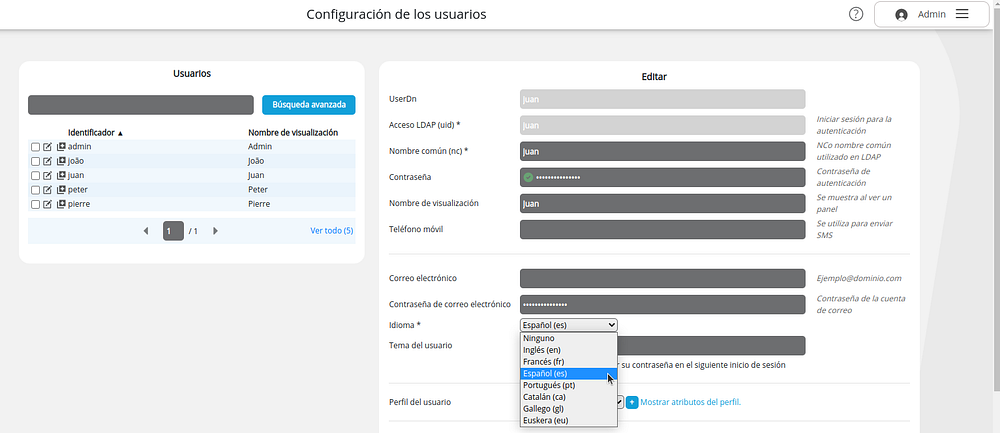1000x433 pixels.
Task: Tick the checkbox next to admin
Action: 36,147
